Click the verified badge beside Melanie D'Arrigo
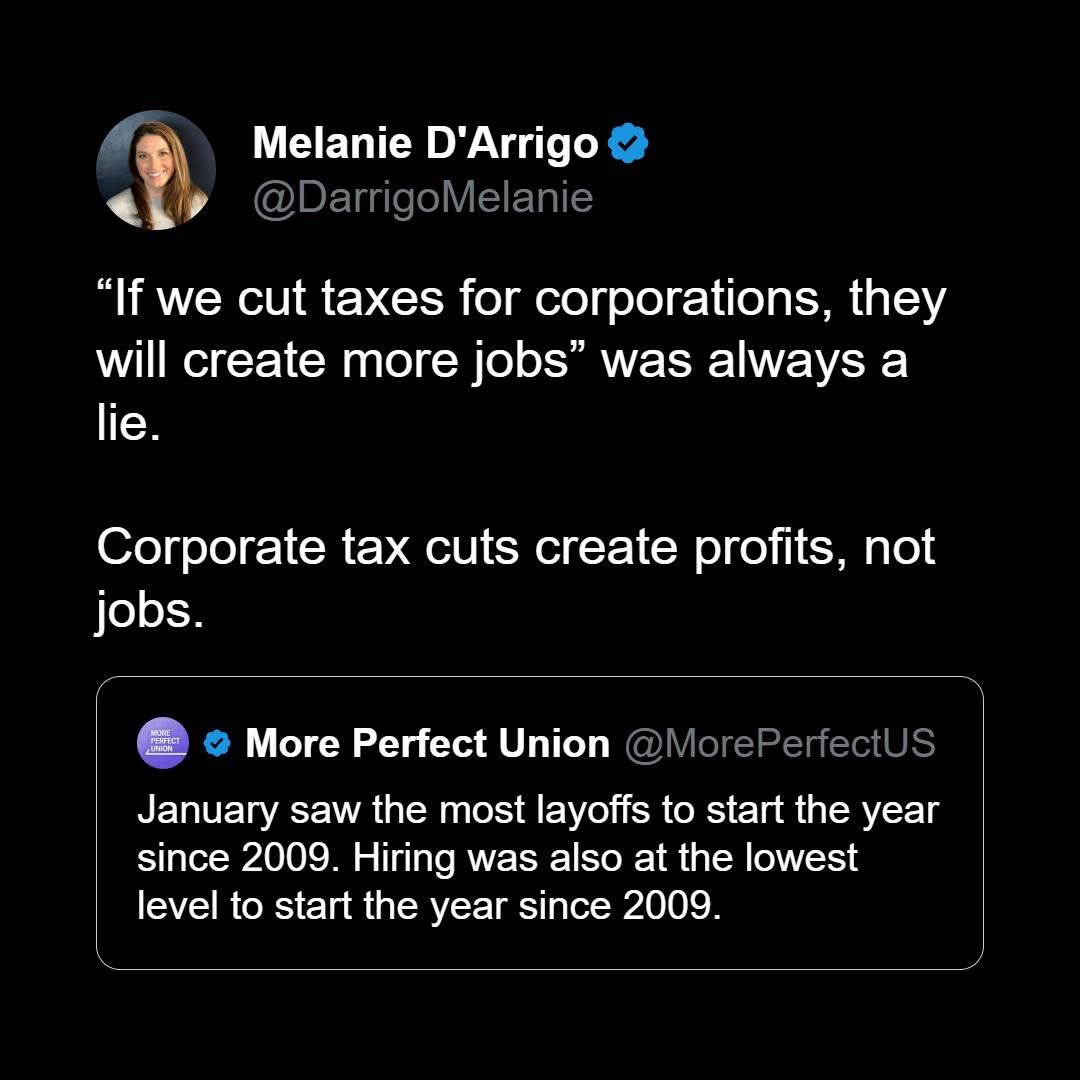 click(628, 145)
